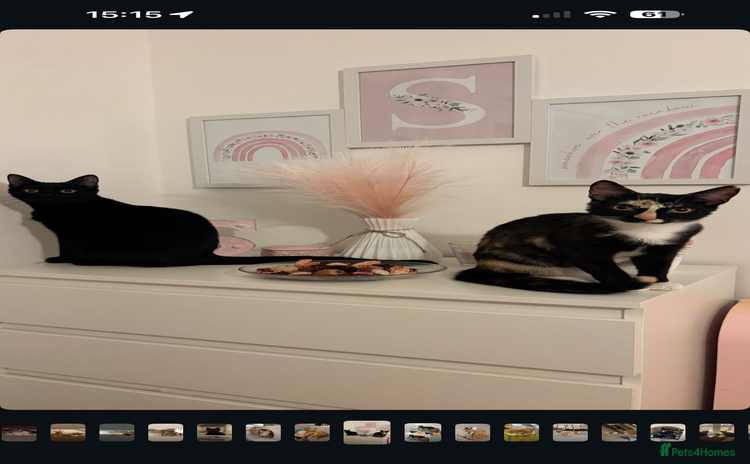Click the tortoiseshell cat in the main photo
Viewport: 750px width, 464px height.
pyautogui.click(x=610, y=240)
